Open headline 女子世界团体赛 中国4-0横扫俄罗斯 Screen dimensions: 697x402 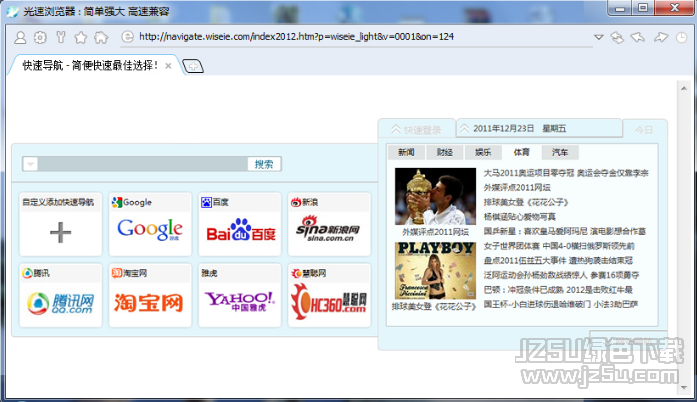coord(559,246)
